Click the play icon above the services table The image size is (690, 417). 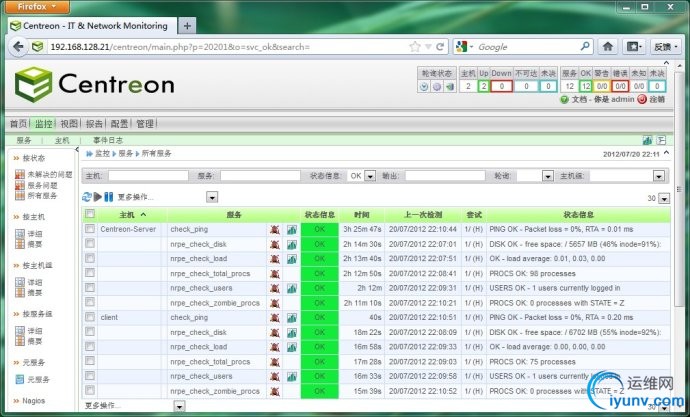tap(98, 197)
